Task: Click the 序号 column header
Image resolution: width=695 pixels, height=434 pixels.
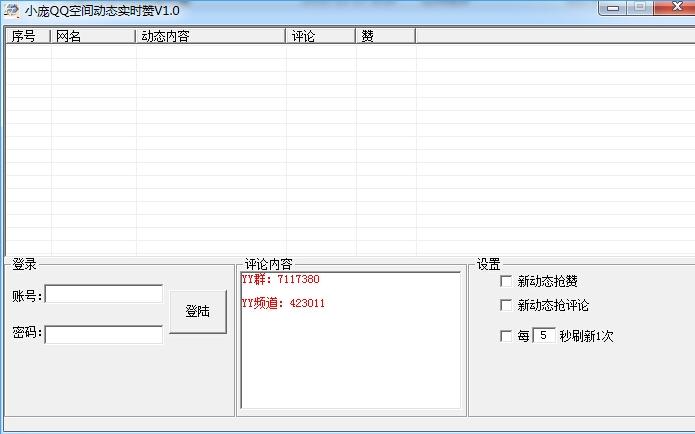Action: pos(28,36)
